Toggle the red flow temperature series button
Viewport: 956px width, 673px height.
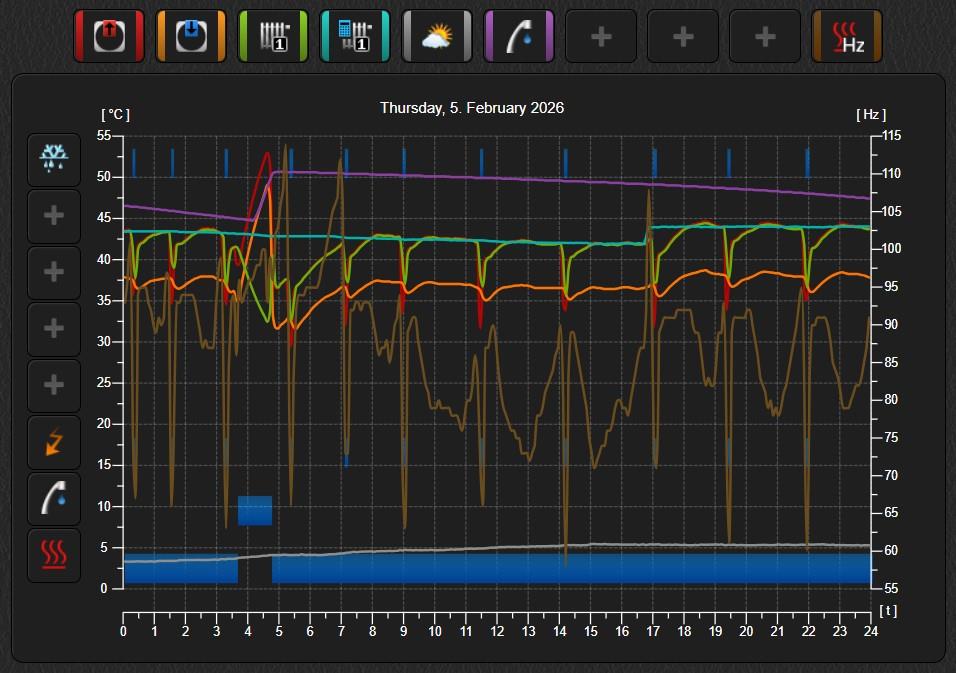pyautogui.click(x=108, y=37)
